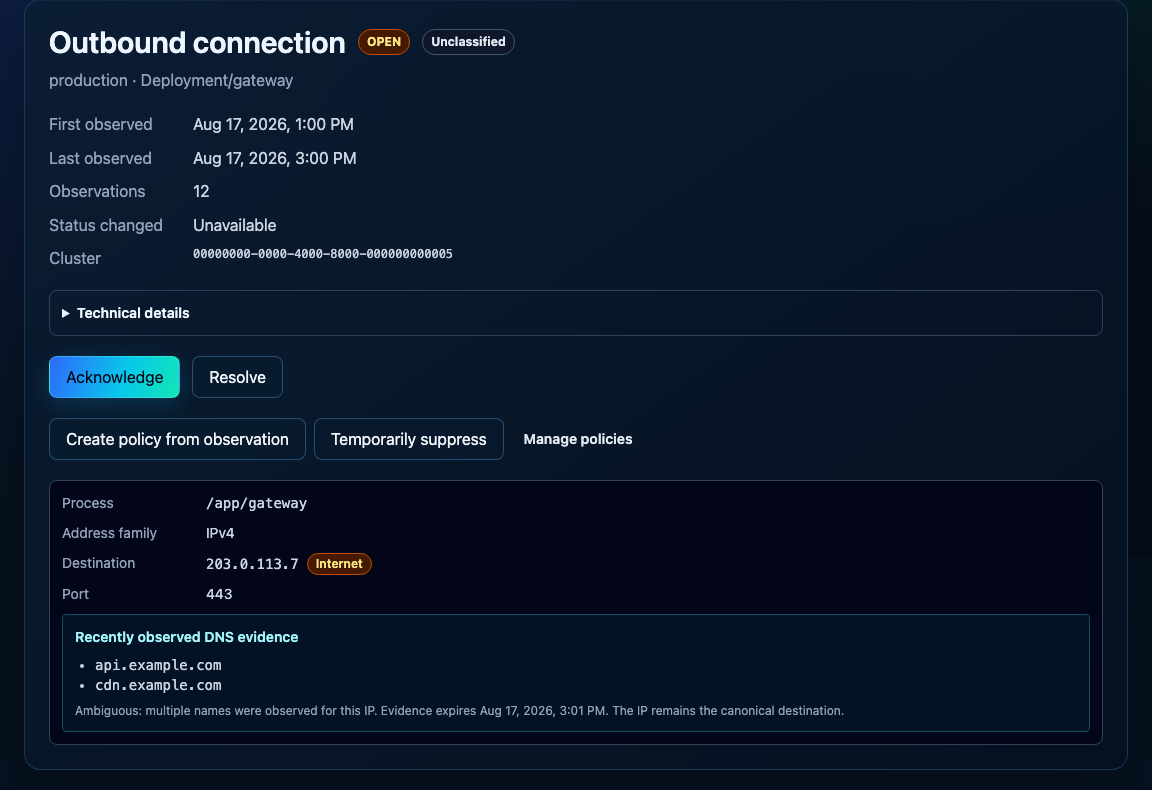1152x790 pixels.
Task: Click the Port label
Action: coord(75,594)
